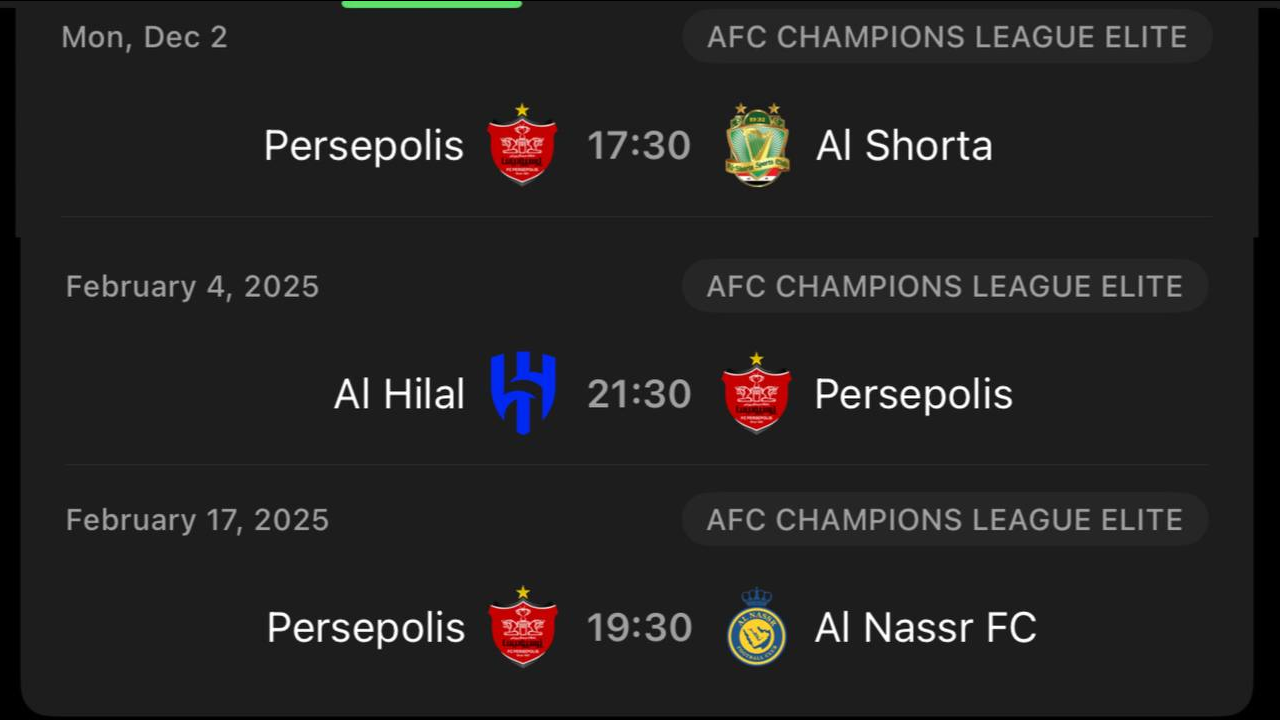
Task: Click the Al Hilal team name
Action: [399, 394]
